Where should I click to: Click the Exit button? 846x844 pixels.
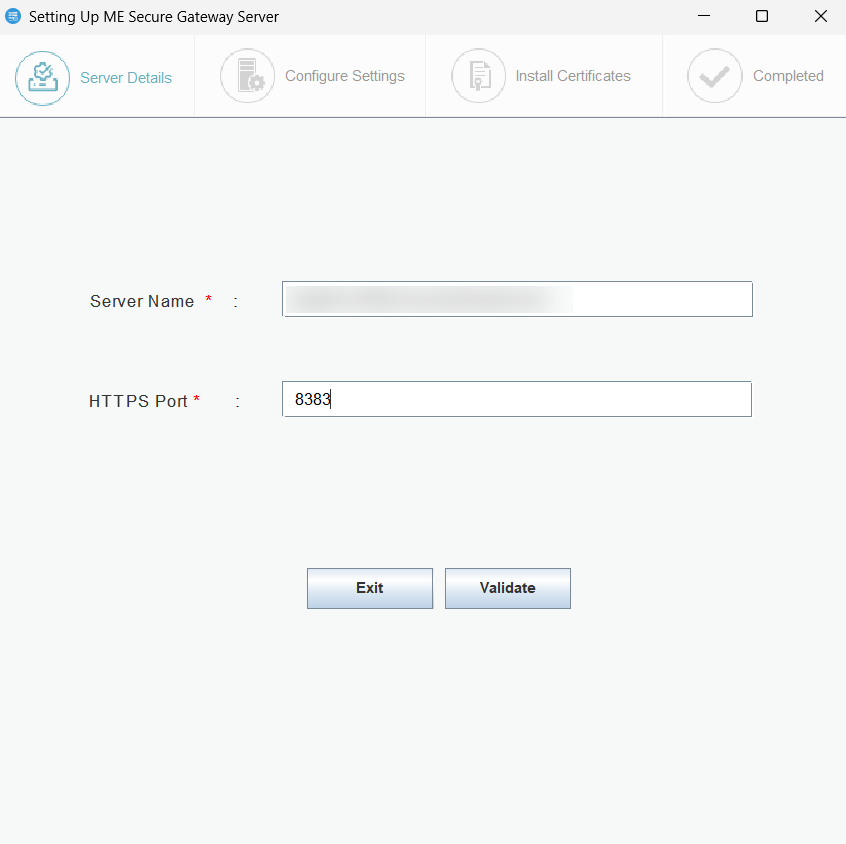369,588
